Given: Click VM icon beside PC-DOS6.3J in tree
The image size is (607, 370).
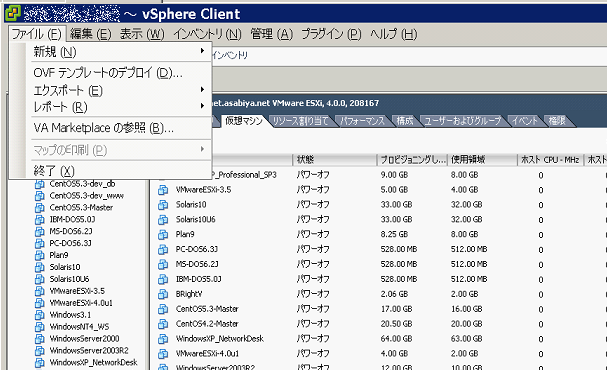Looking at the screenshot, I should click(39, 244).
